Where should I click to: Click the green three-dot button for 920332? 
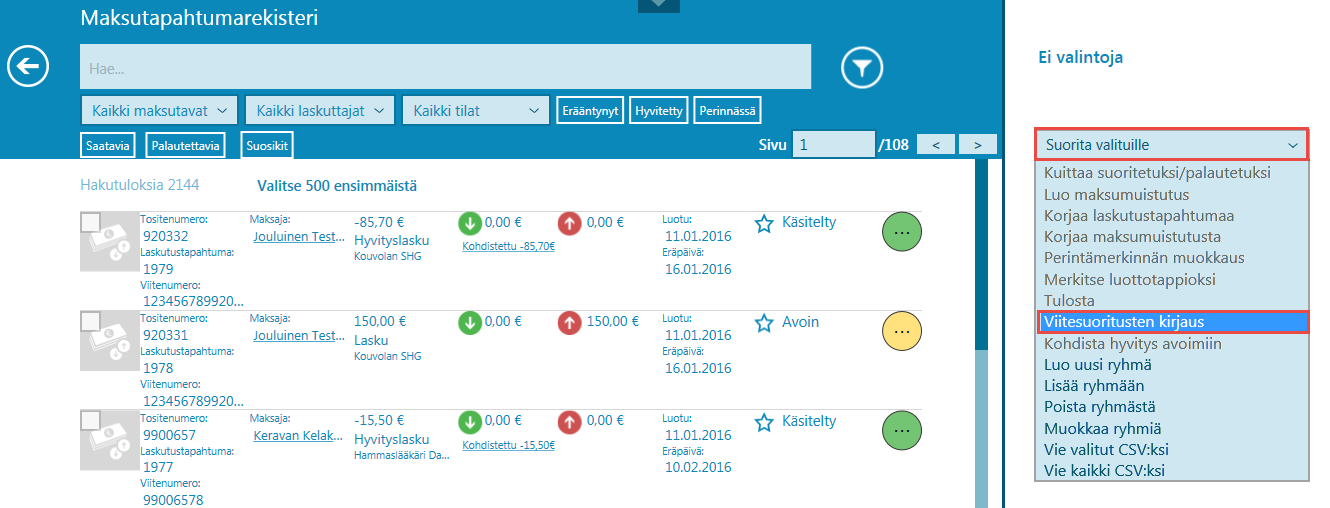[901, 231]
